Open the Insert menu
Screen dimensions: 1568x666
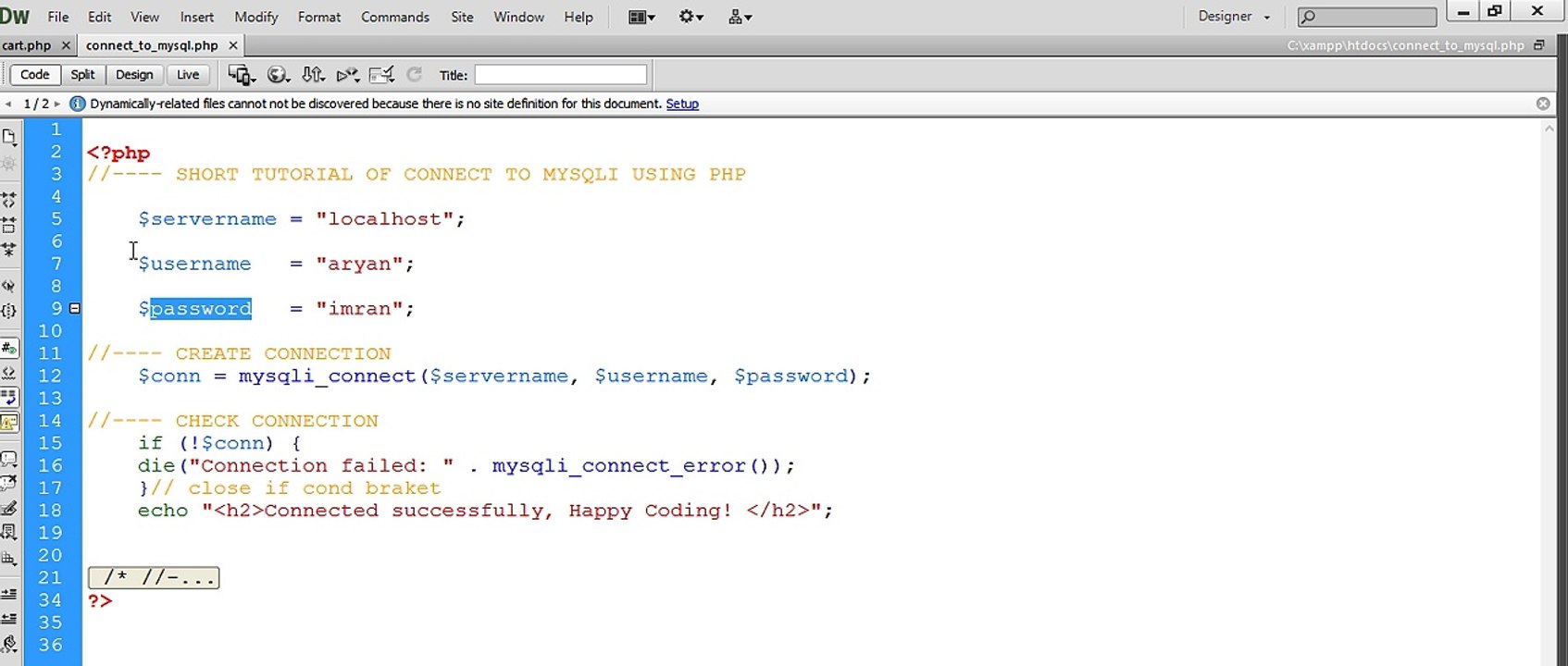click(197, 17)
